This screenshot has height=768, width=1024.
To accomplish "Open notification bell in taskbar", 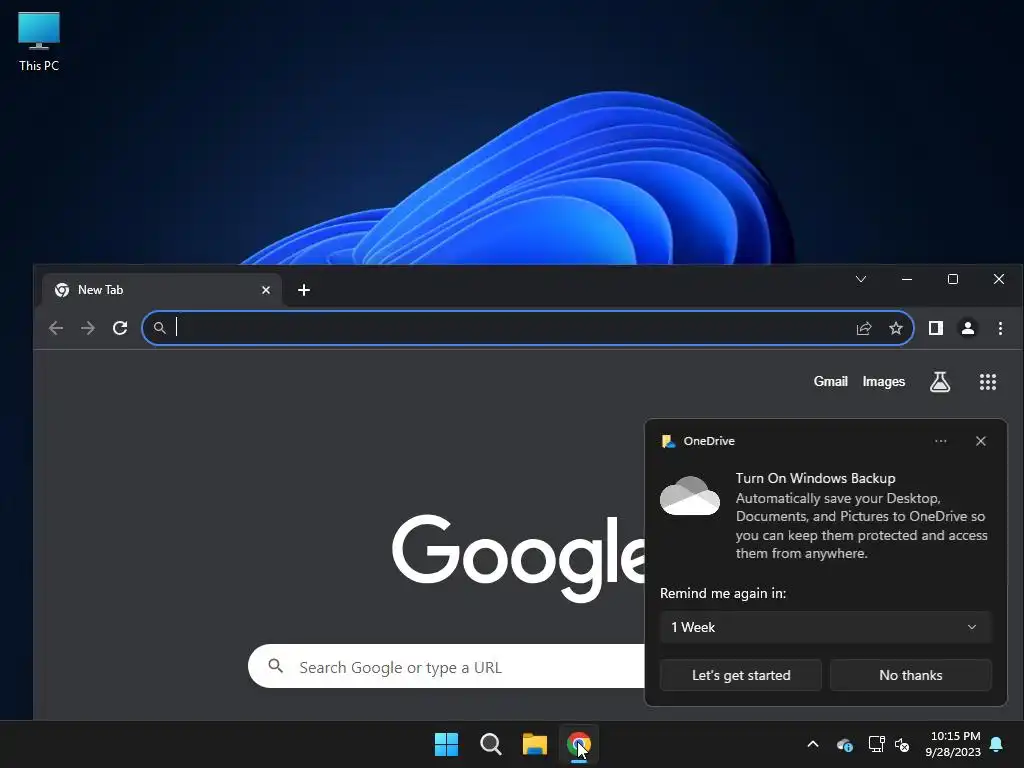I will (997, 744).
